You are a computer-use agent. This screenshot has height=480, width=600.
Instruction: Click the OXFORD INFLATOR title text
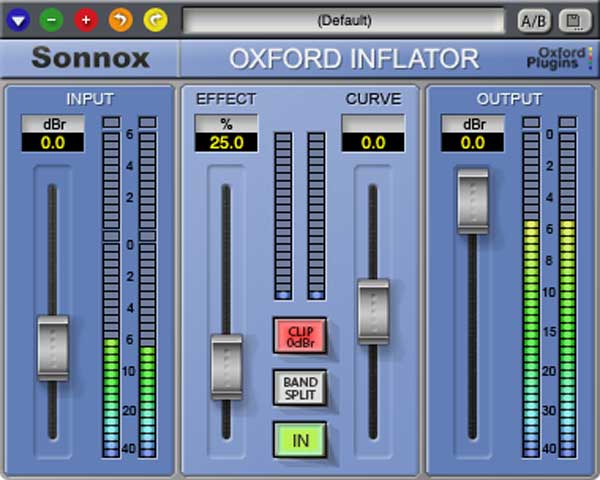click(354, 59)
